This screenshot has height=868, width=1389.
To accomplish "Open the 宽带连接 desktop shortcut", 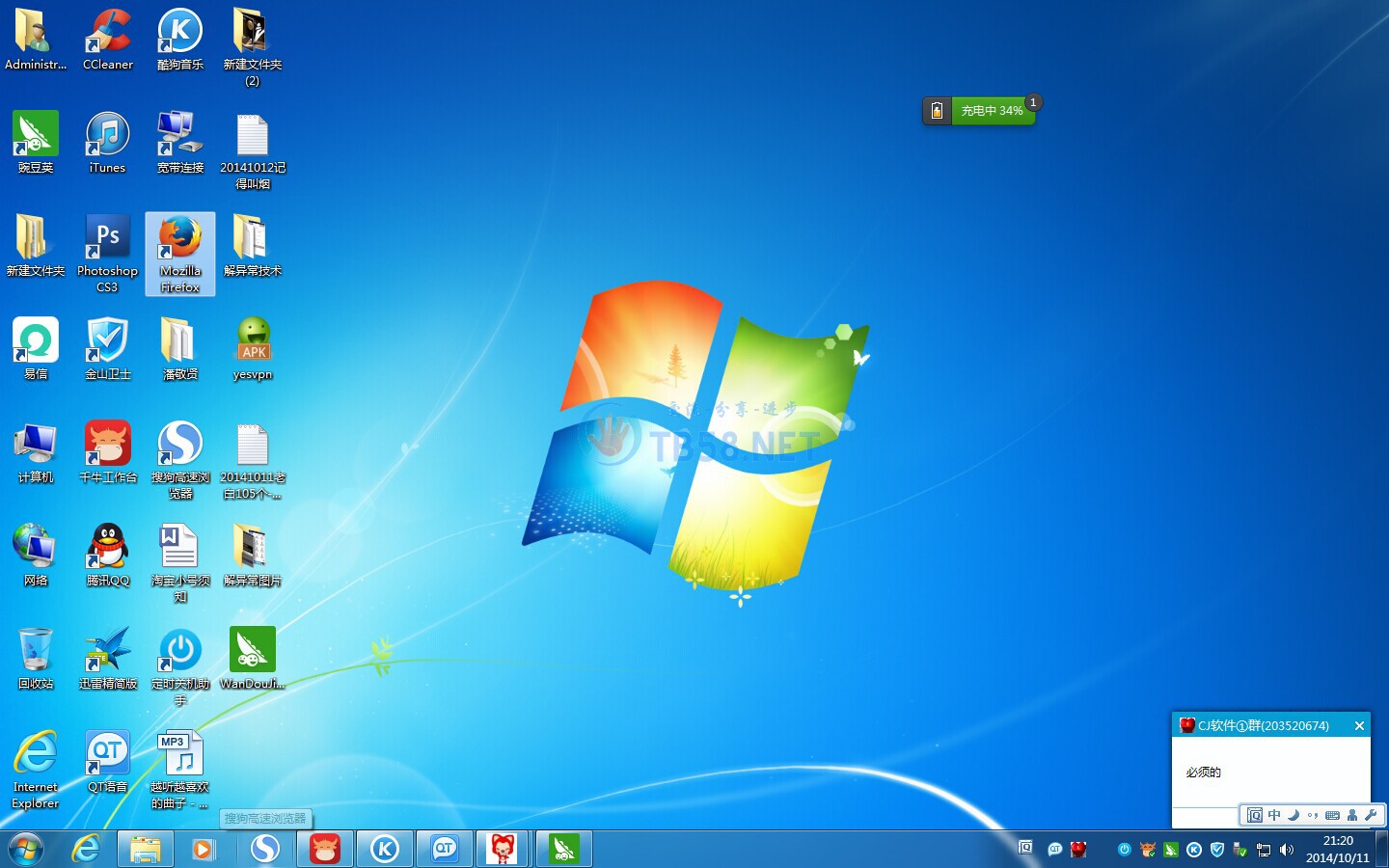I will [180, 142].
